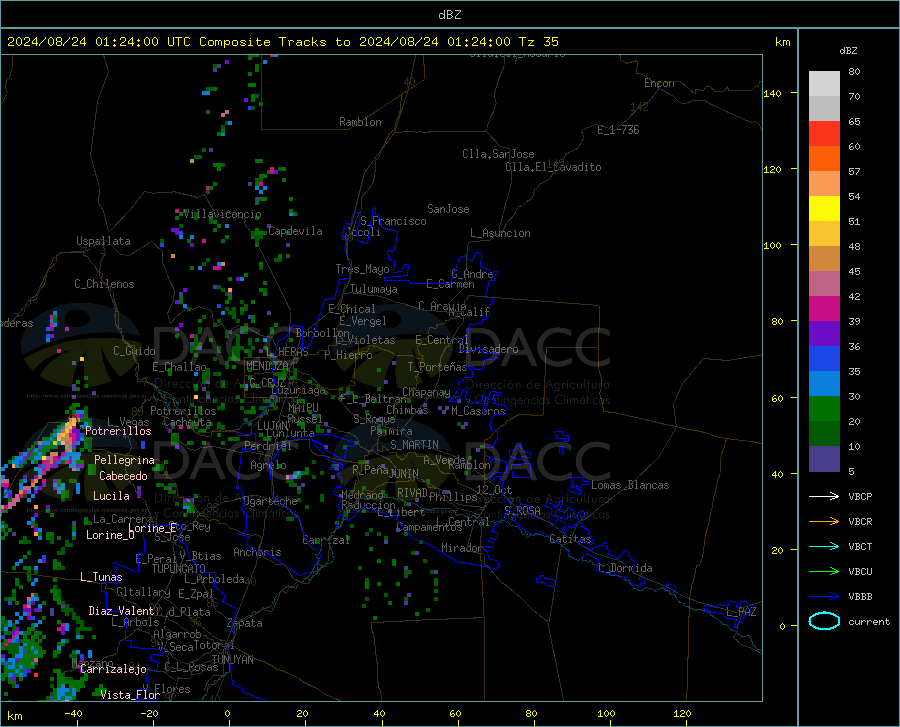Click the Cabecedo label
This screenshot has width=900, height=727.
click(123, 476)
